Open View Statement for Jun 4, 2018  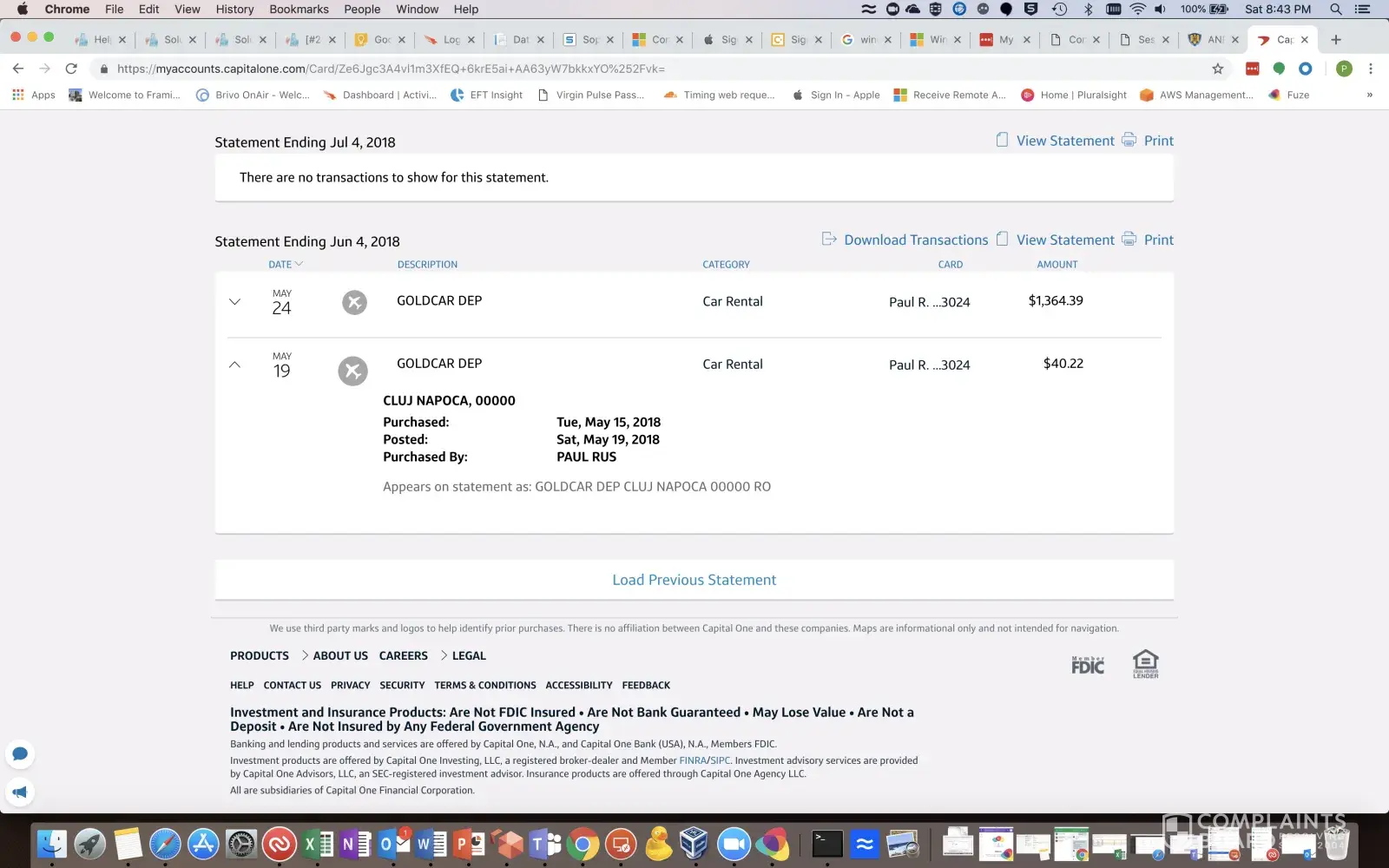tap(1064, 240)
